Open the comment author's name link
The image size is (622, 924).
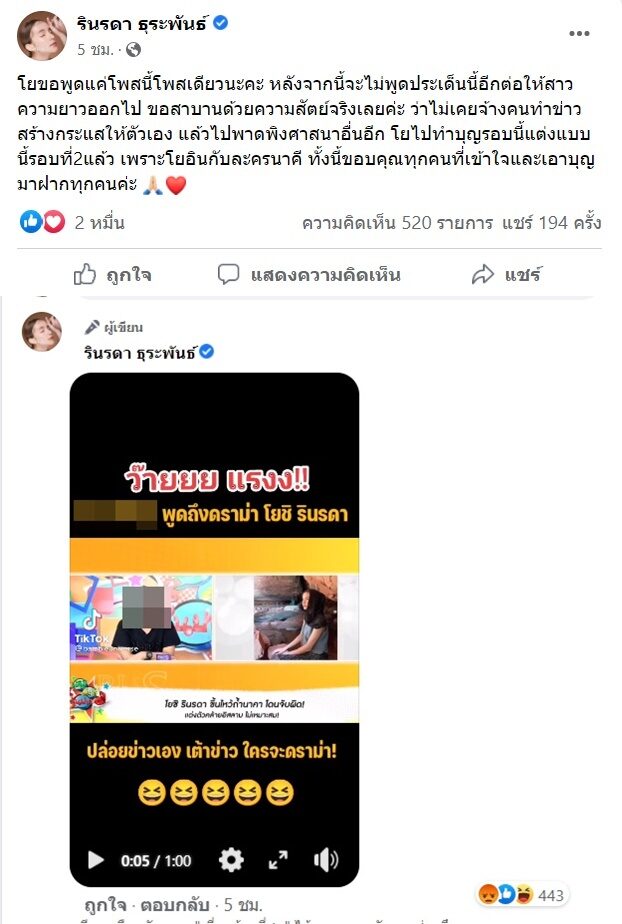140,353
